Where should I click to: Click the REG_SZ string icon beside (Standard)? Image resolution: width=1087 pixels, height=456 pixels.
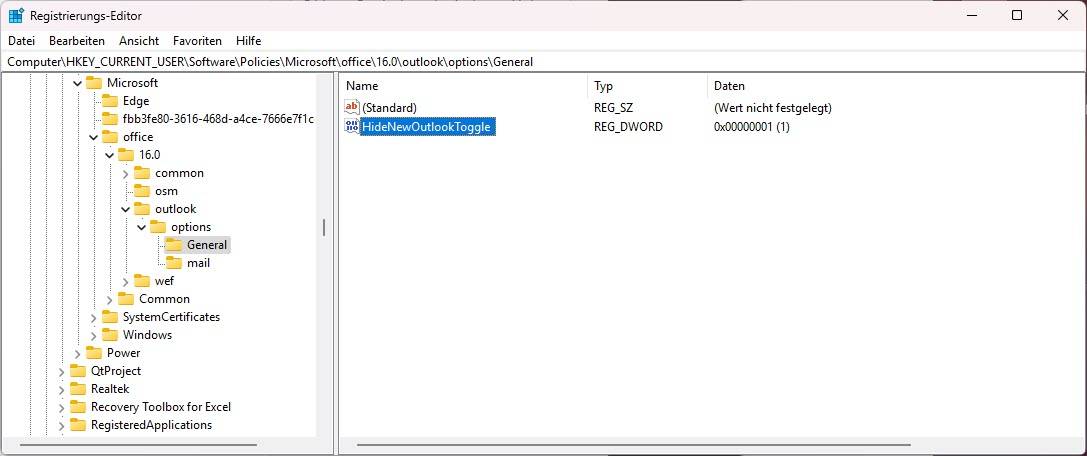click(x=351, y=107)
